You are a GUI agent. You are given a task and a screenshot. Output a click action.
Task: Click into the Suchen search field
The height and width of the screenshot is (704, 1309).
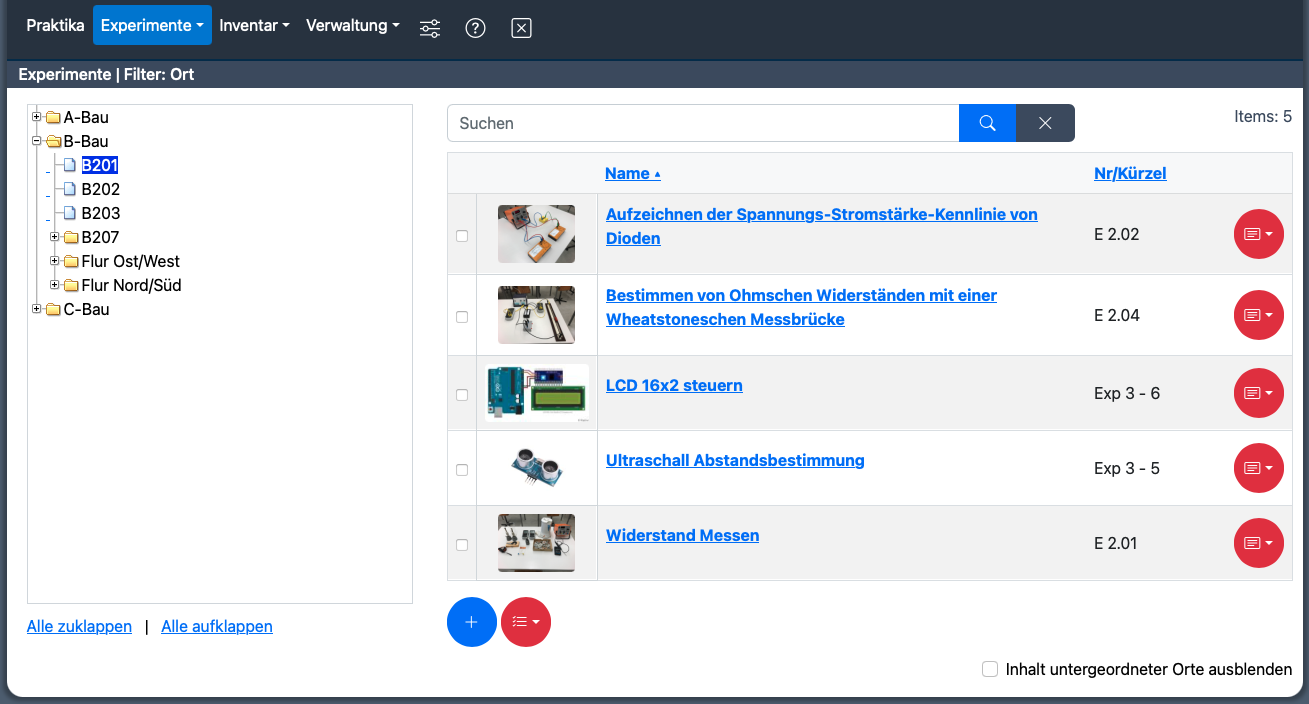[702, 123]
